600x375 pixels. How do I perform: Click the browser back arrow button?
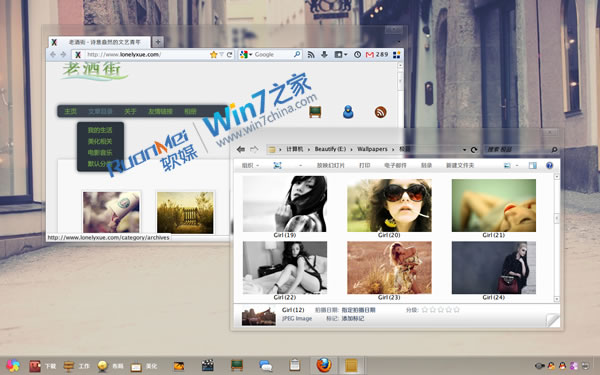tap(53, 55)
